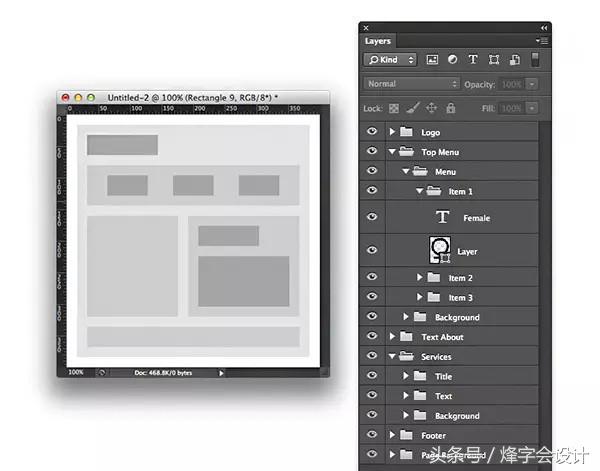Hide the smart object named Layer

click(x=372, y=250)
